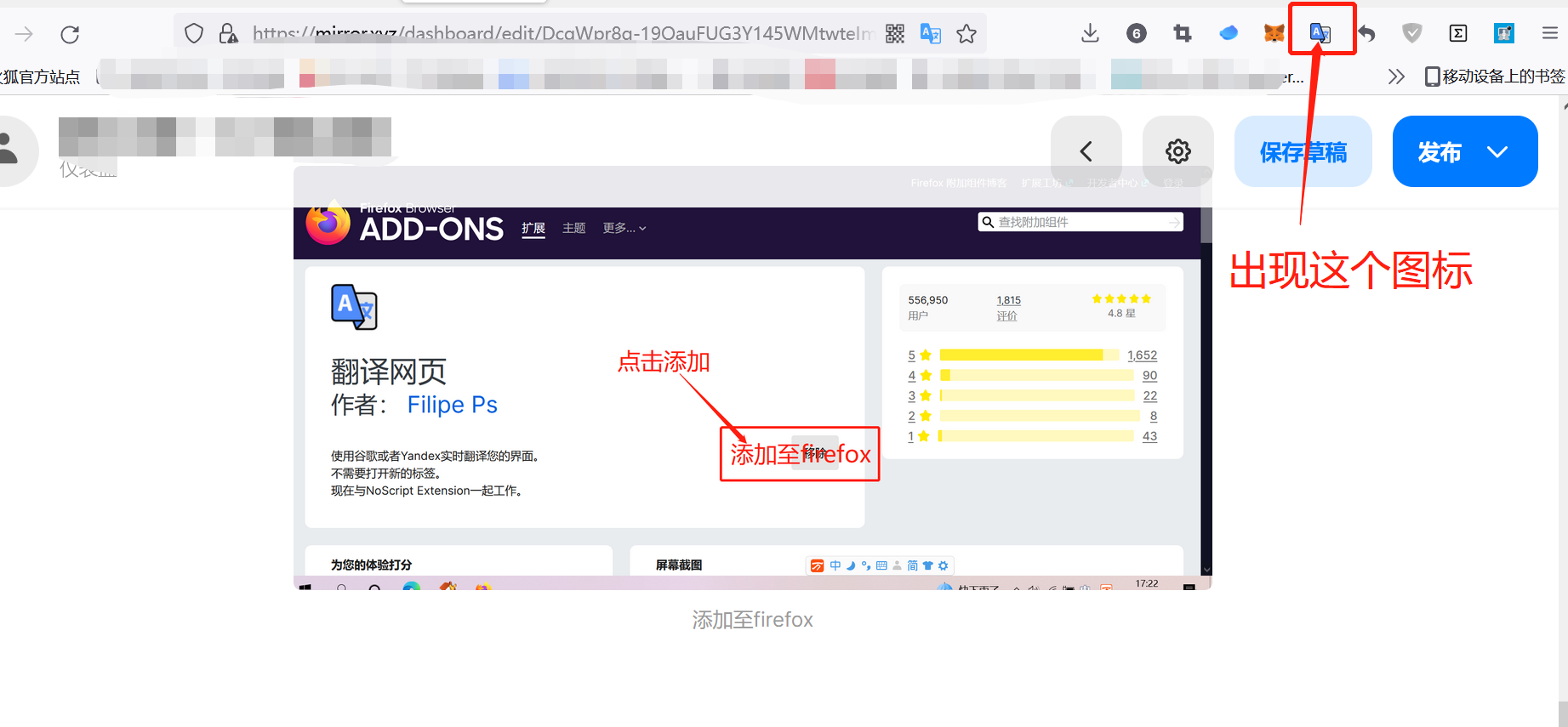The width and height of the screenshot is (1568, 727).
Task: Click the 保存草稿 button
Action: point(1303,151)
